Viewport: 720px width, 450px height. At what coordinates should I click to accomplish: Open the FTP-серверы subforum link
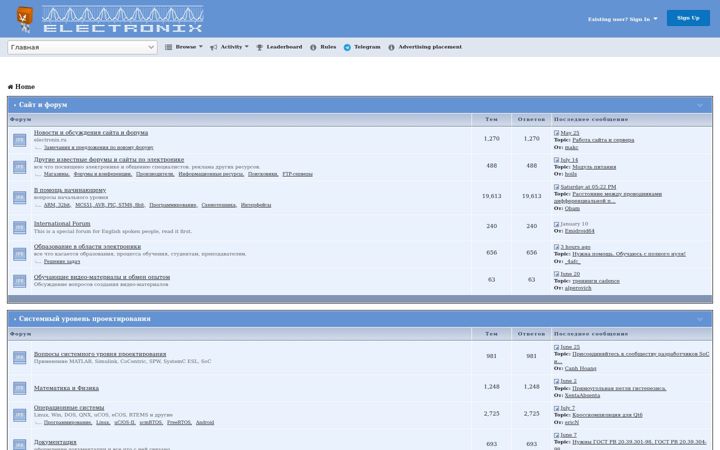pyautogui.click(x=298, y=174)
